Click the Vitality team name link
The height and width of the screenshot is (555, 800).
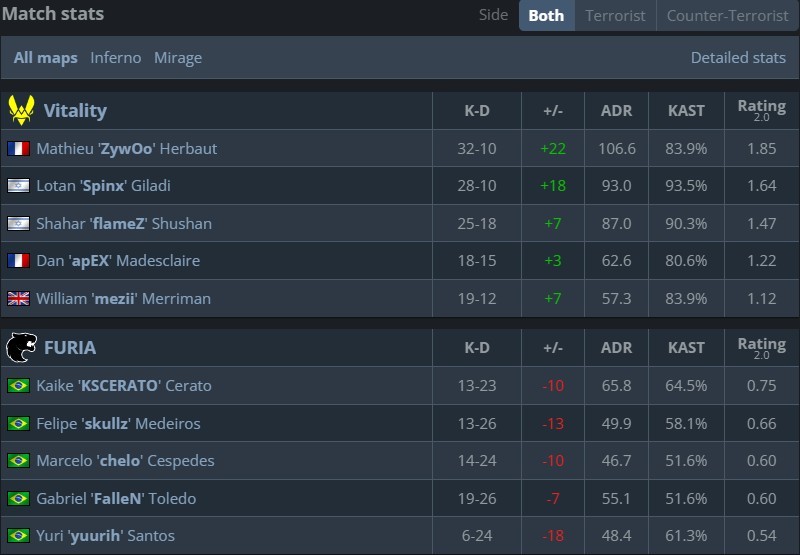click(x=75, y=111)
